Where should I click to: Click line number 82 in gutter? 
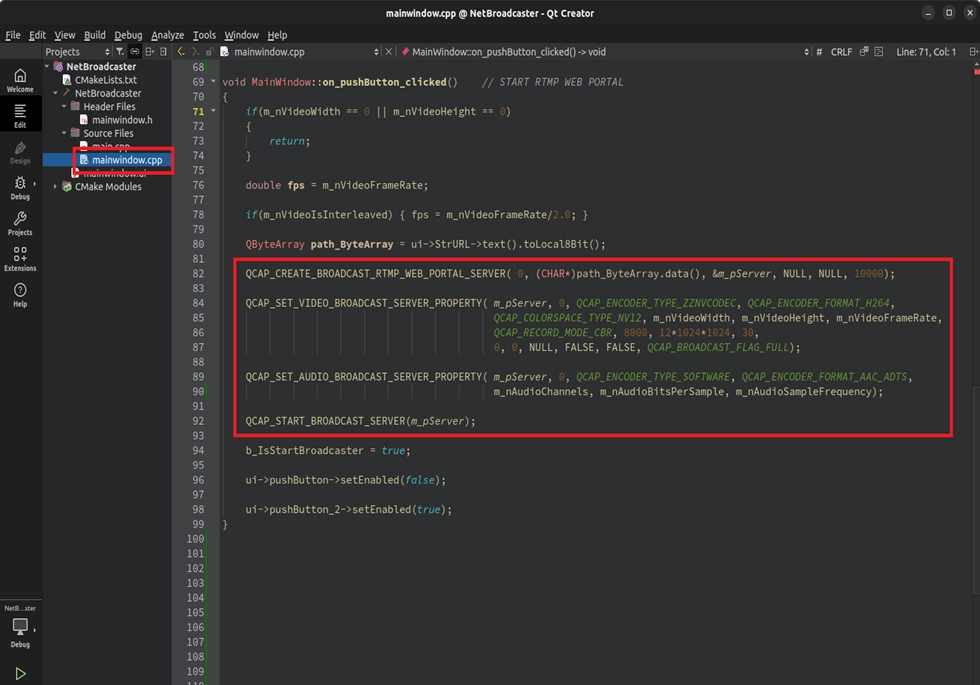coord(198,274)
